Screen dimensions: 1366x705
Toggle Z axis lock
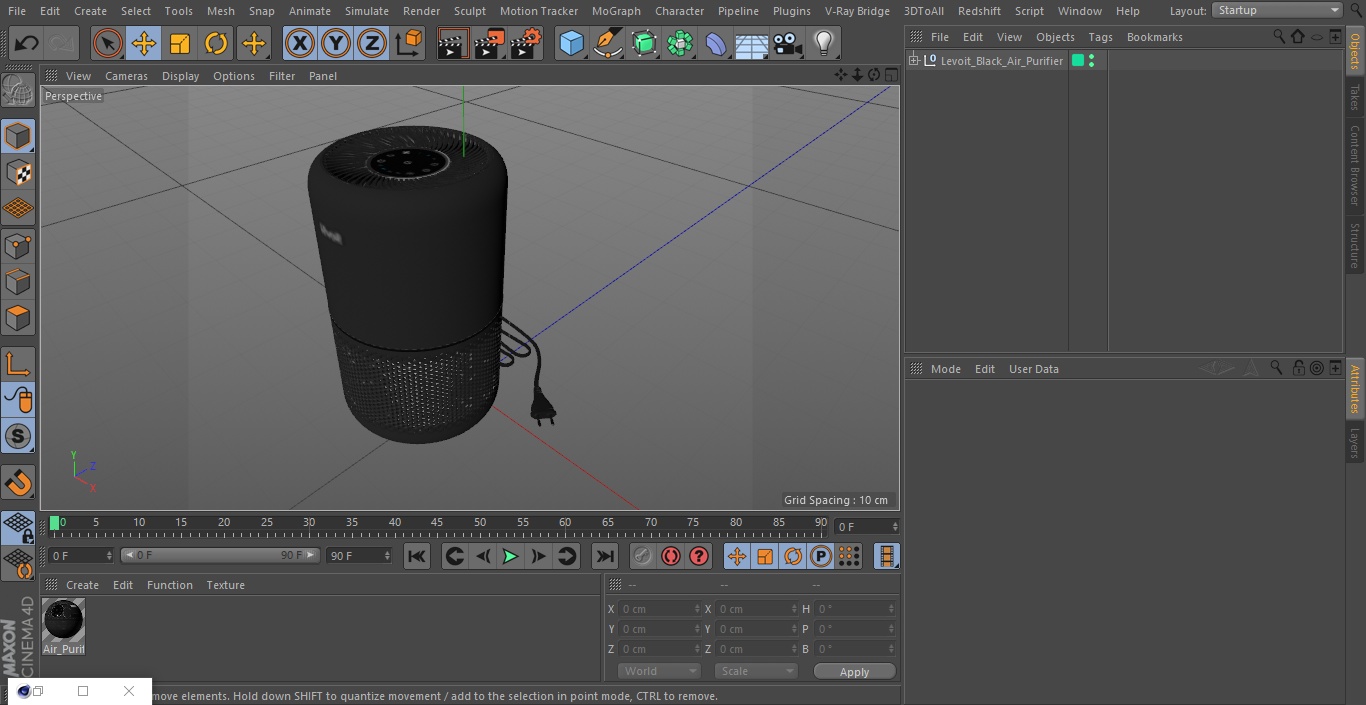click(372, 43)
